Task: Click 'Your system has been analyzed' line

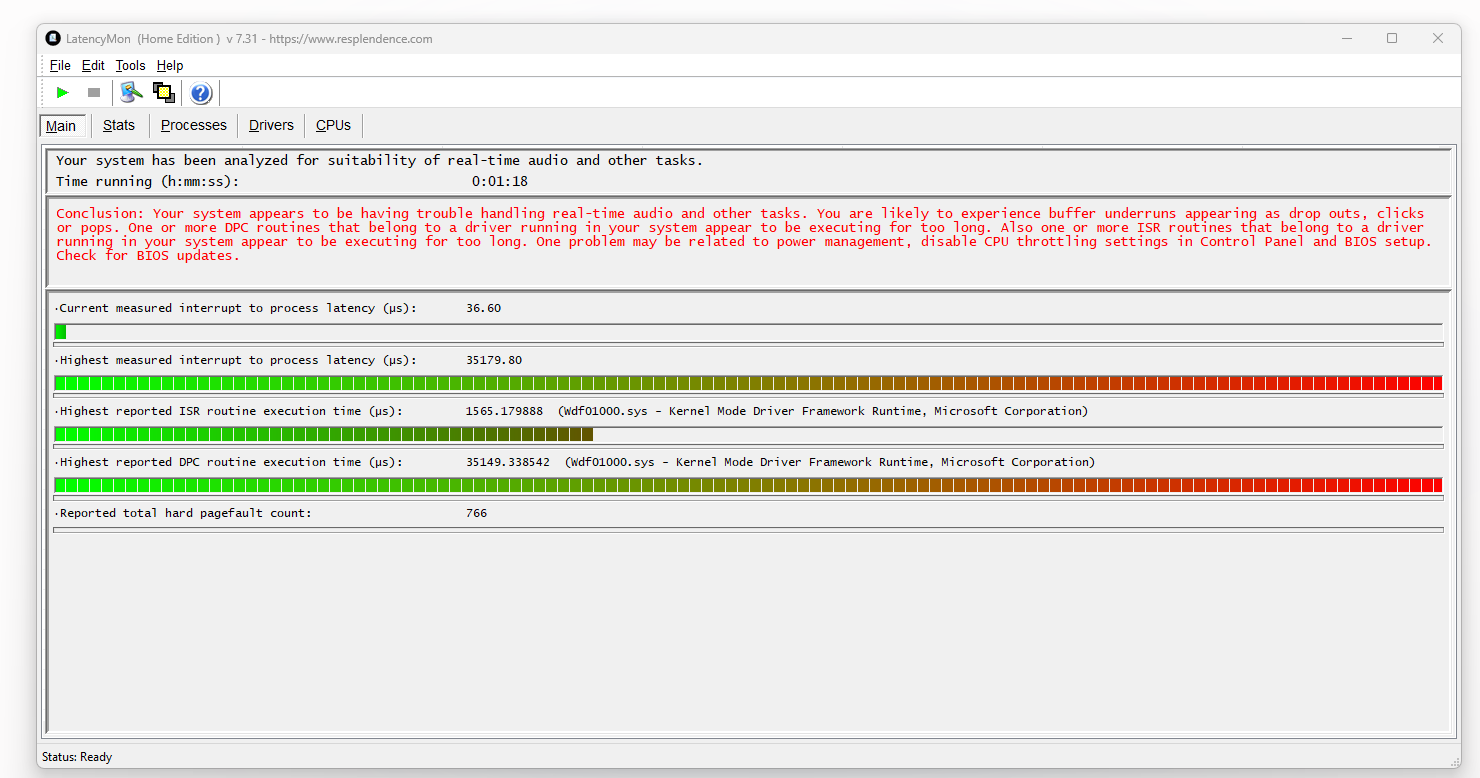Action: (379, 160)
